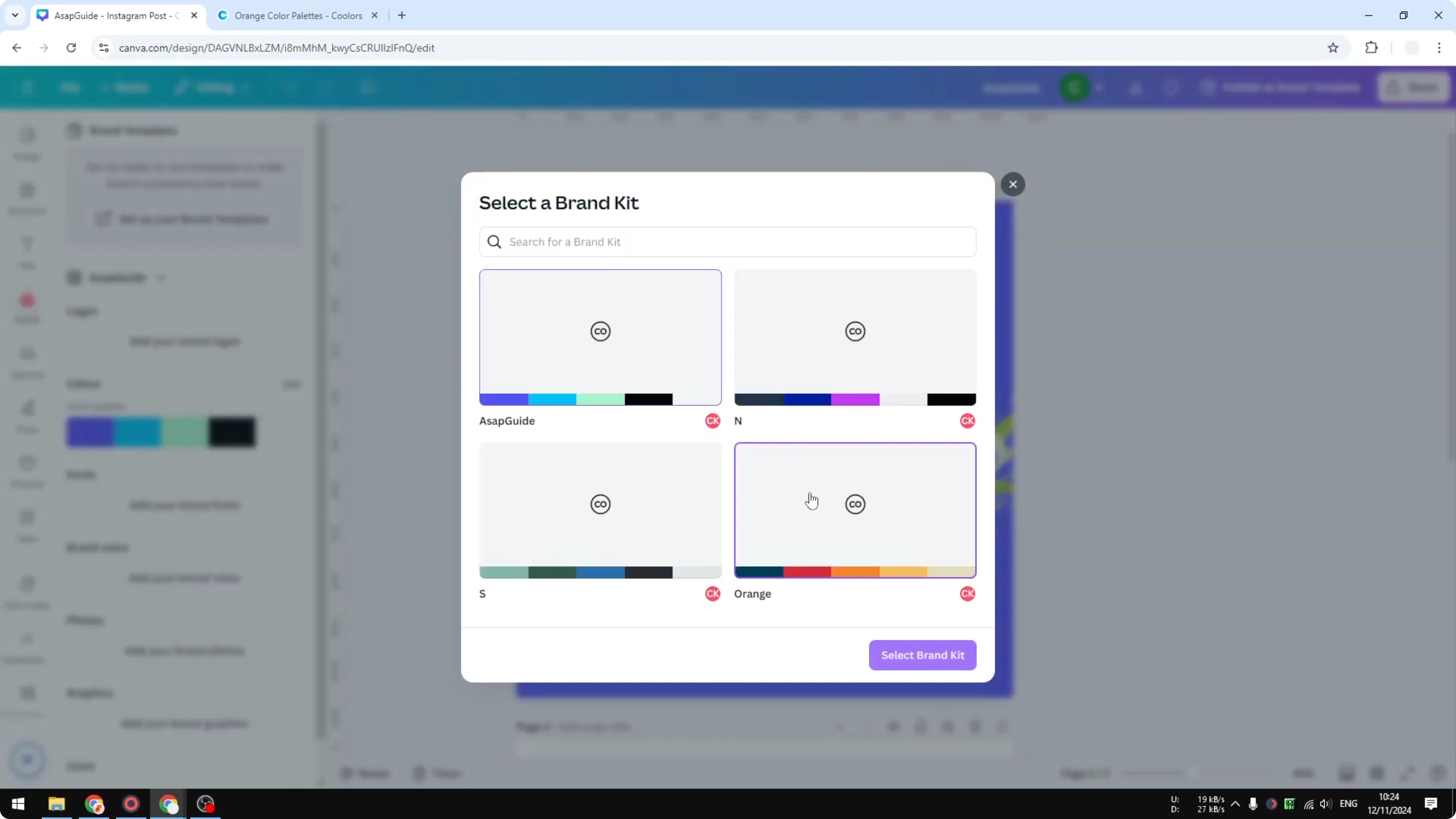This screenshot has height=819, width=1456.
Task: Click the CK badge beside the Orange kit
Action: click(x=967, y=593)
